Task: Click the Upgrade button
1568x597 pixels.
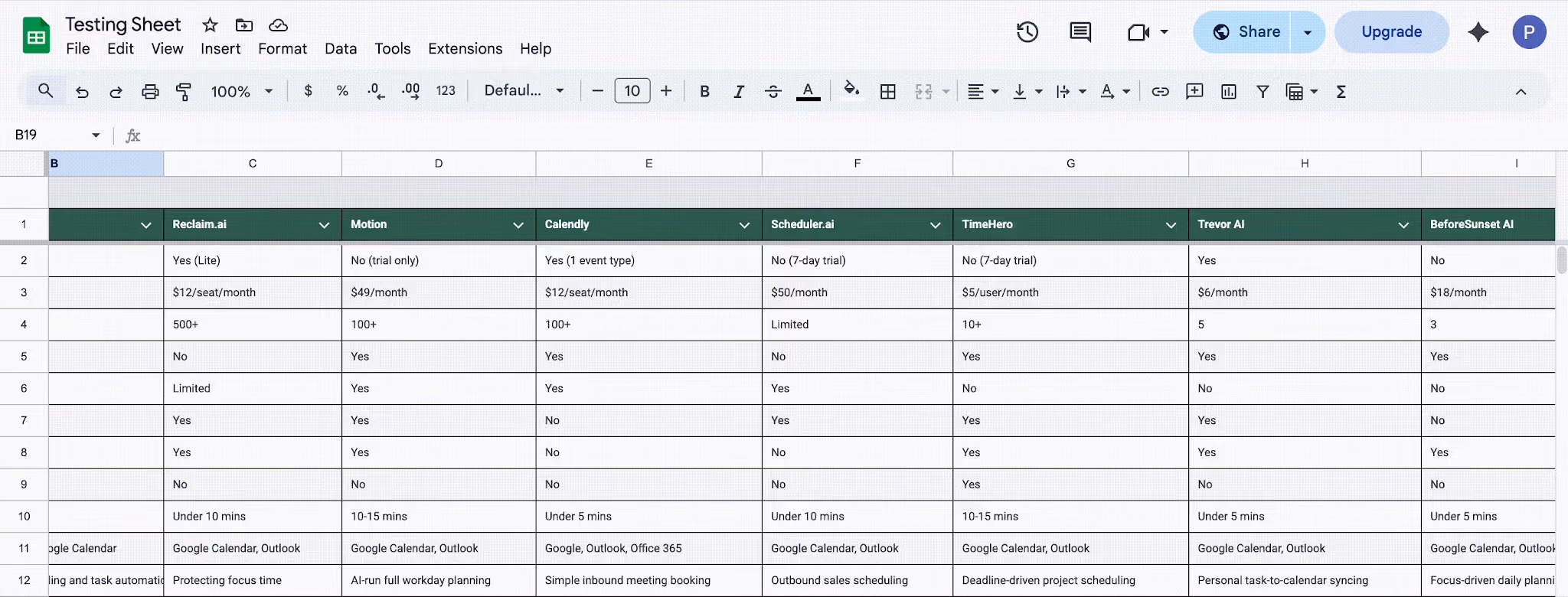Action: (1392, 32)
